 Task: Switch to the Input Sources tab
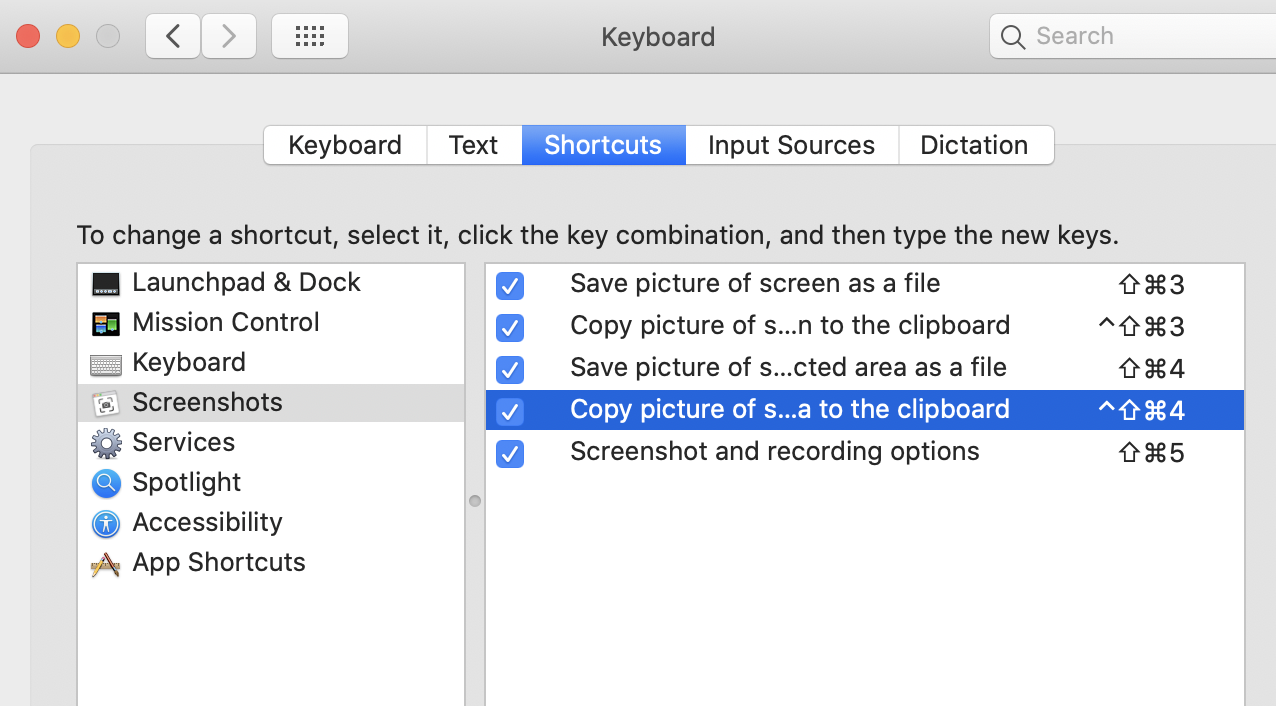(791, 145)
